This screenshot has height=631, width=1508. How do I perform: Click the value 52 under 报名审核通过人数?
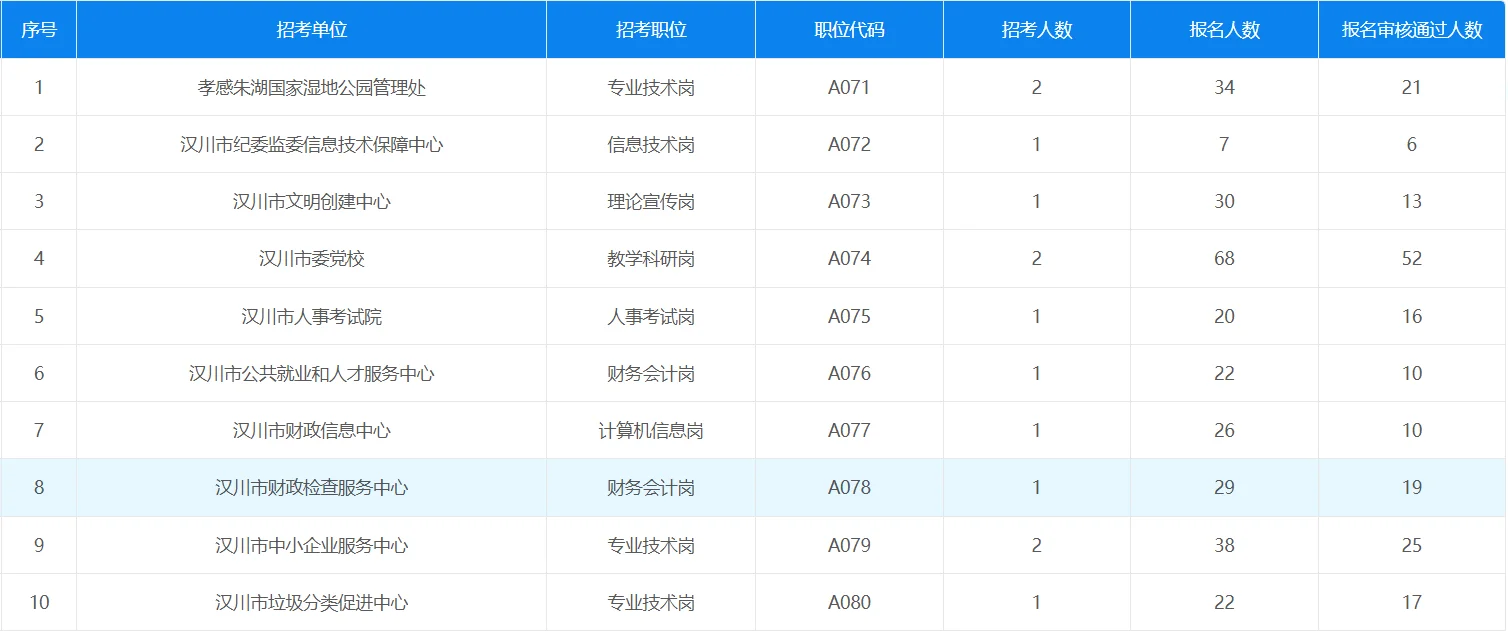(x=1412, y=258)
